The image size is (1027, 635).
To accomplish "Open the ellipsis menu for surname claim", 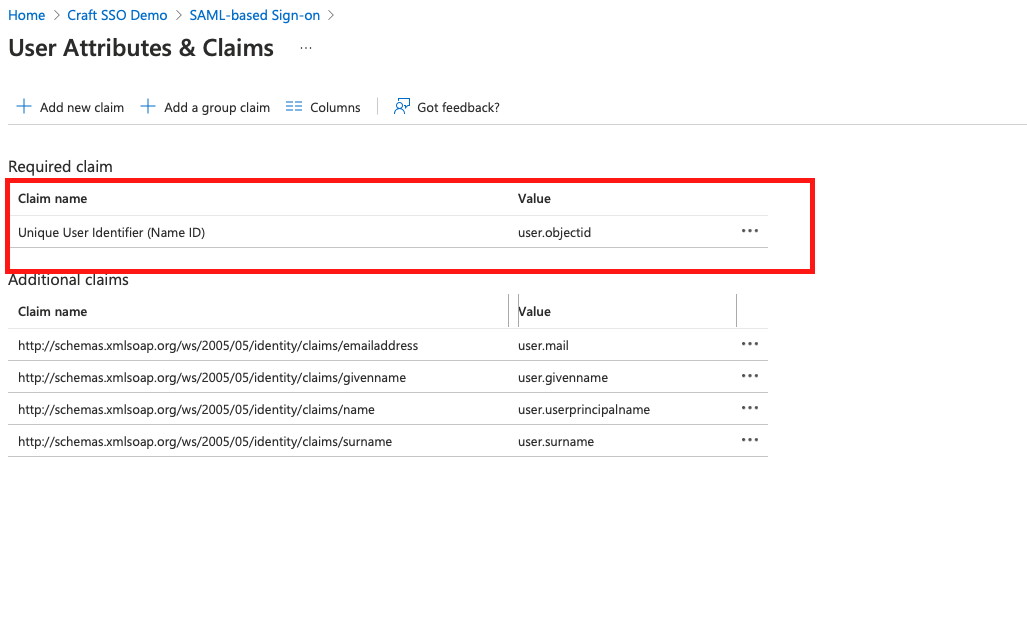I will (749, 440).
